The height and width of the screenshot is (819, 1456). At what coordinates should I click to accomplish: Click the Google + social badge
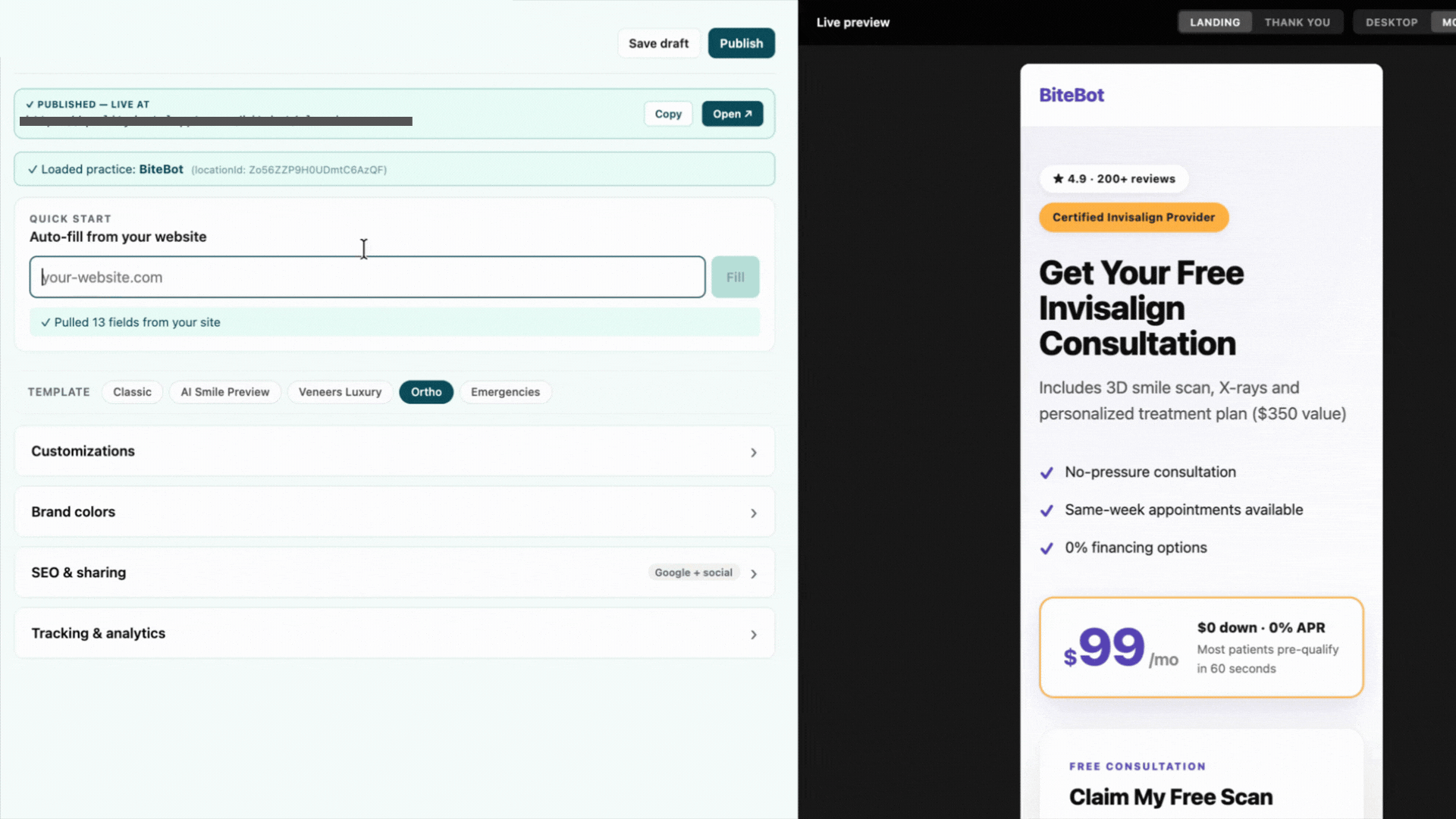(693, 573)
